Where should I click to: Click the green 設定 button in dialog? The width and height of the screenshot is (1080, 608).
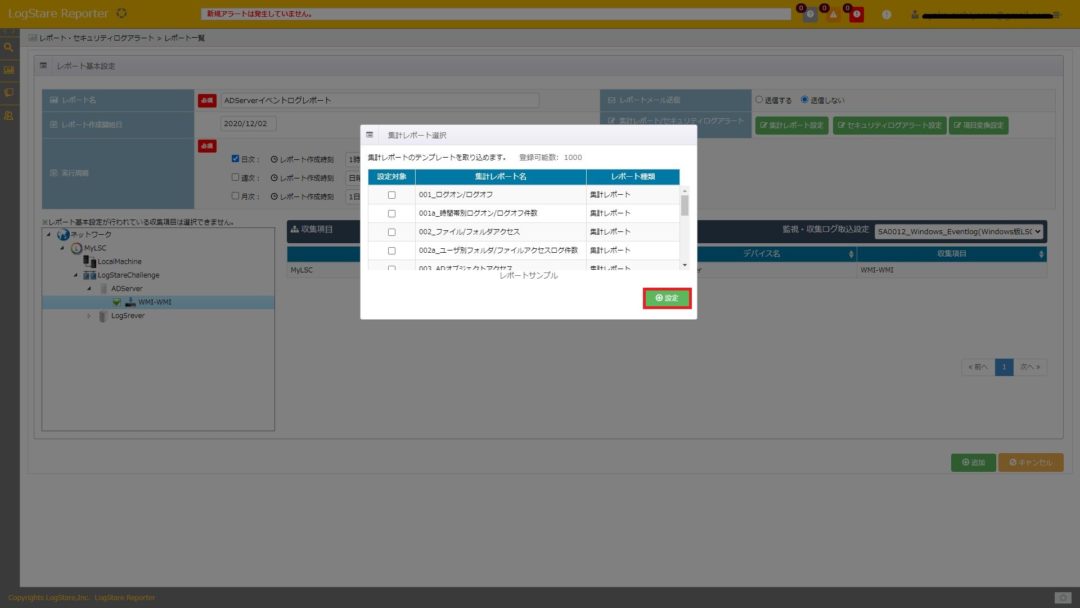pos(667,298)
